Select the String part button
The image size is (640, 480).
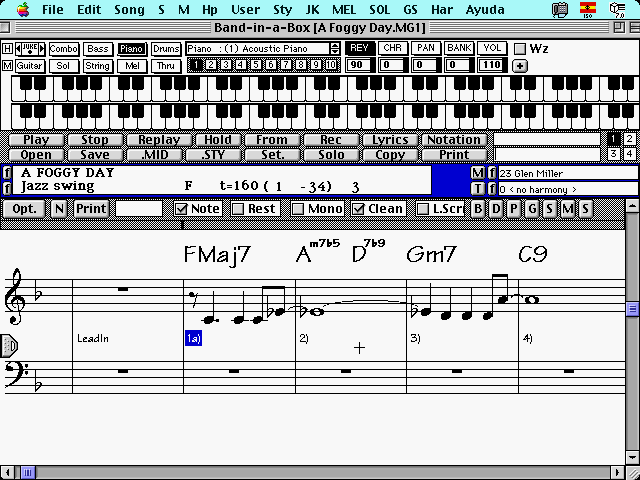coord(97,66)
